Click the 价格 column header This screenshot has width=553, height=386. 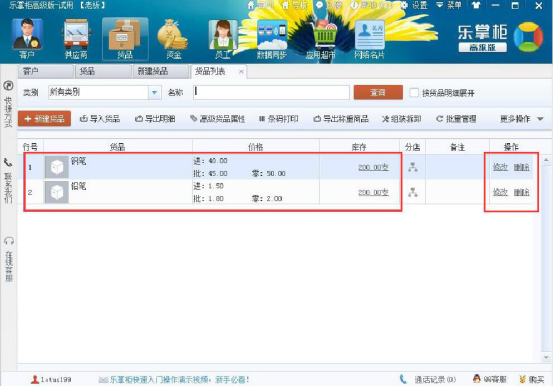pyautogui.click(x=256, y=147)
